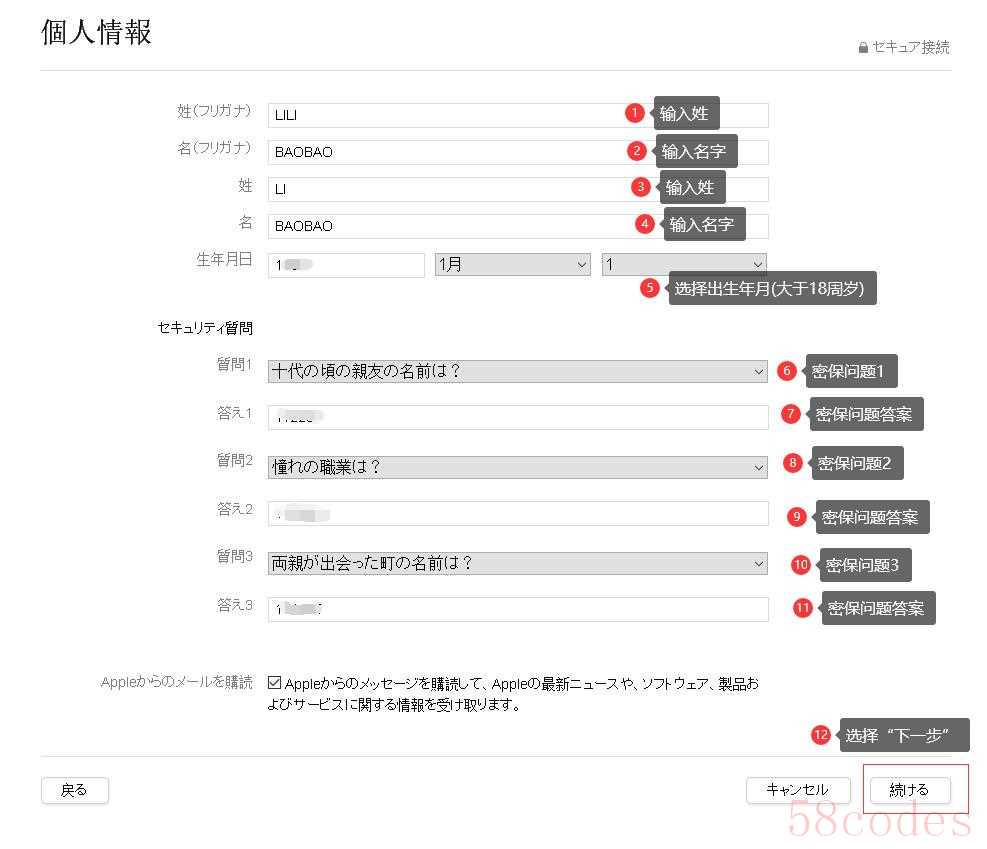Click the red number 5 annotation marker
Screen dimensions: 987x849
tap(651, 288)
